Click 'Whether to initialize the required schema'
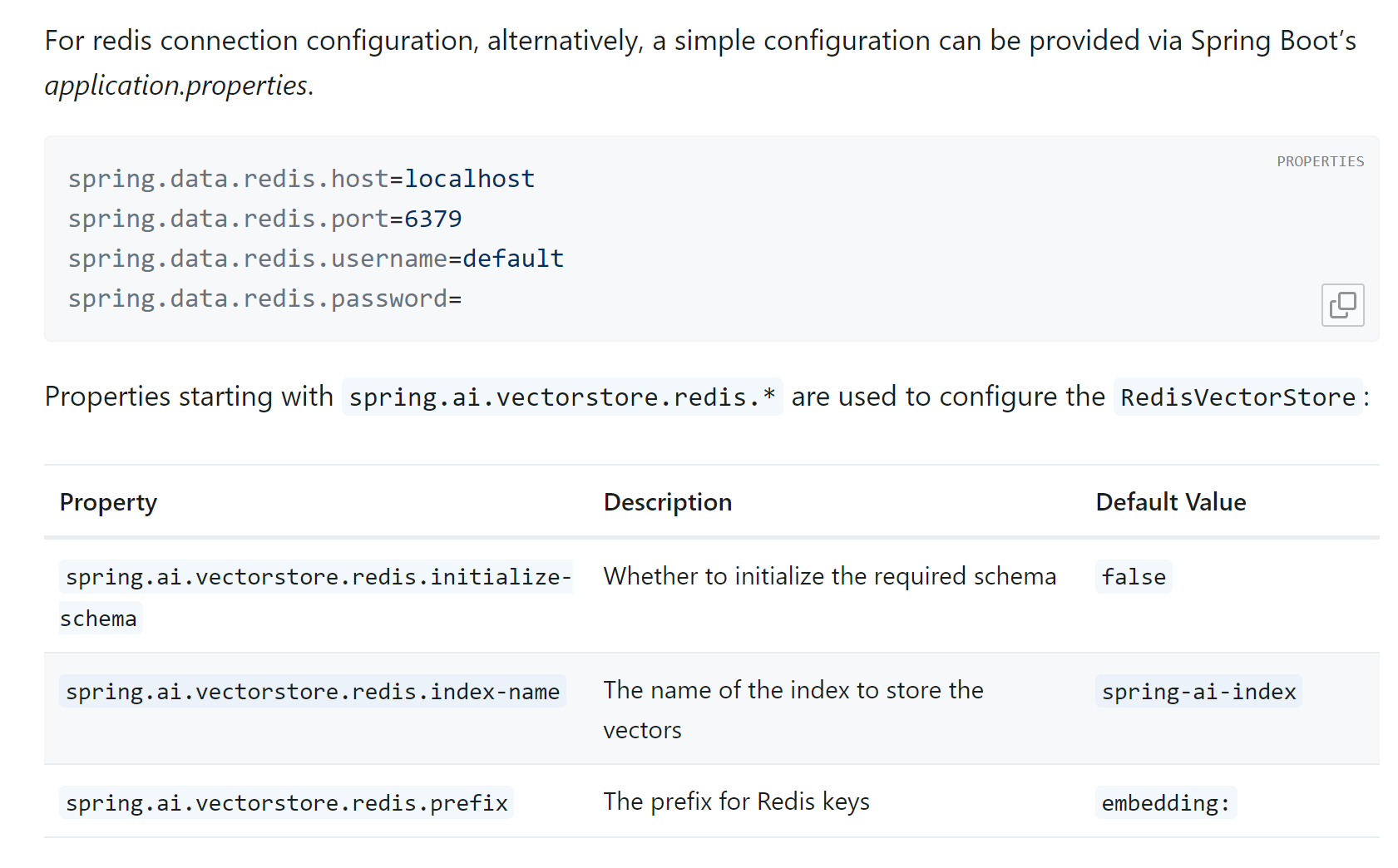Screen dimensions: 1398x868 click(x=830, y=576)
